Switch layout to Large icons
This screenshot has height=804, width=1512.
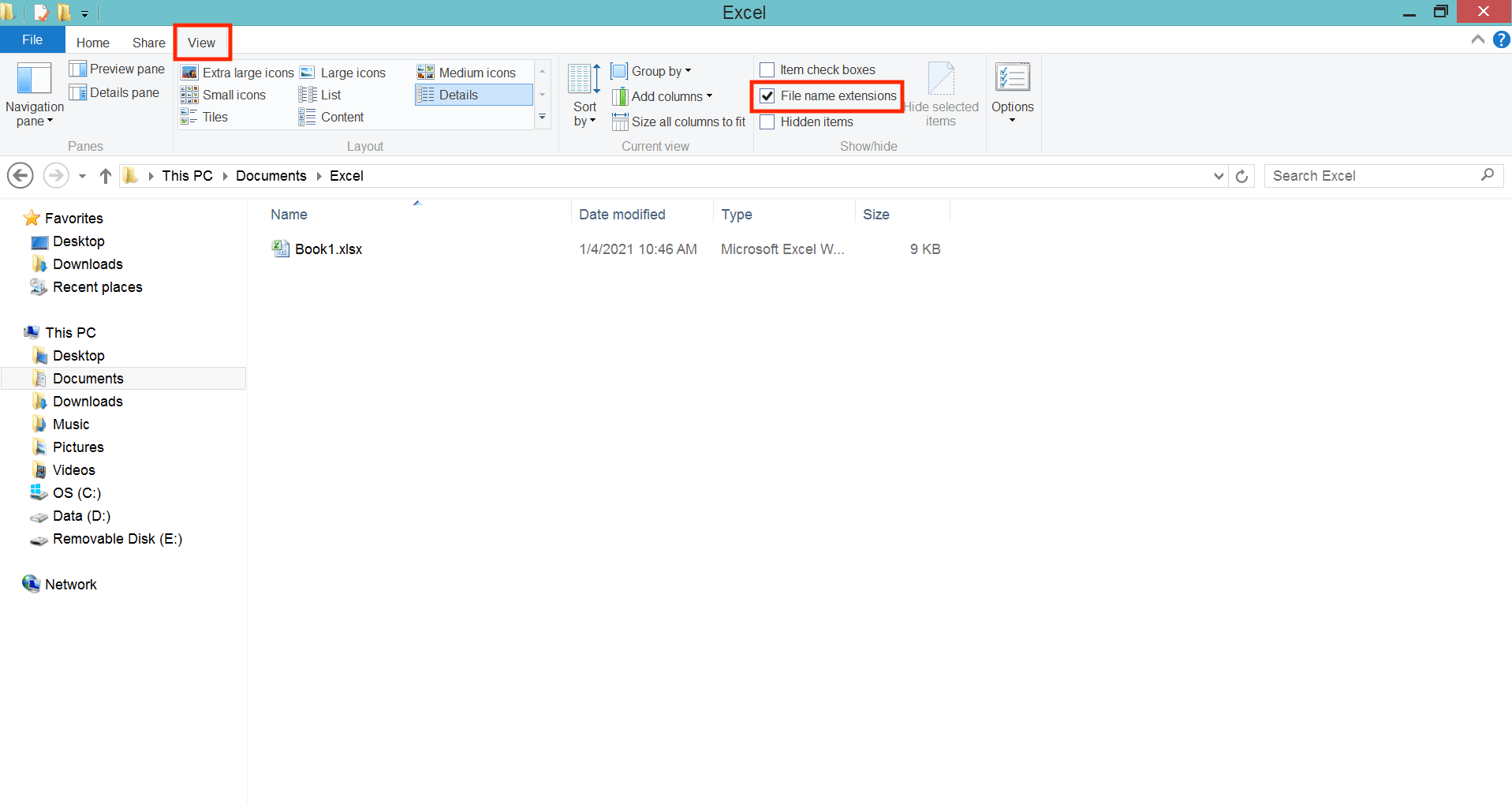[x=343, y=73]
